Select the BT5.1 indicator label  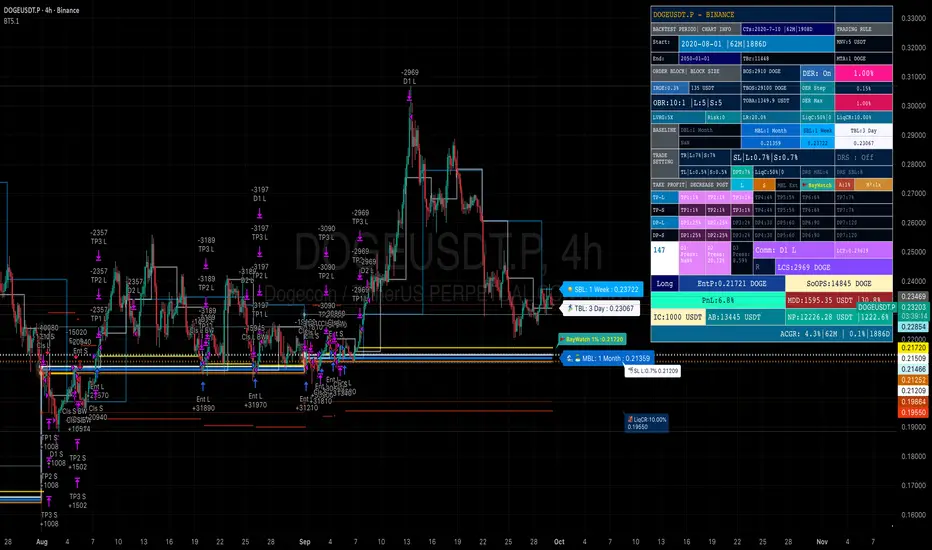[x=11, y=21]
